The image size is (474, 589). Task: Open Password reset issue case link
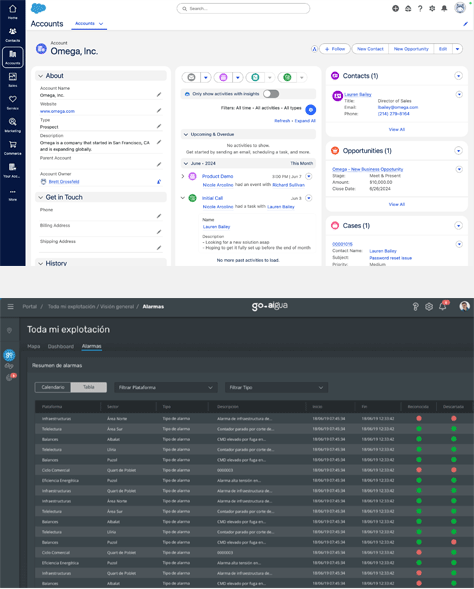391,258
